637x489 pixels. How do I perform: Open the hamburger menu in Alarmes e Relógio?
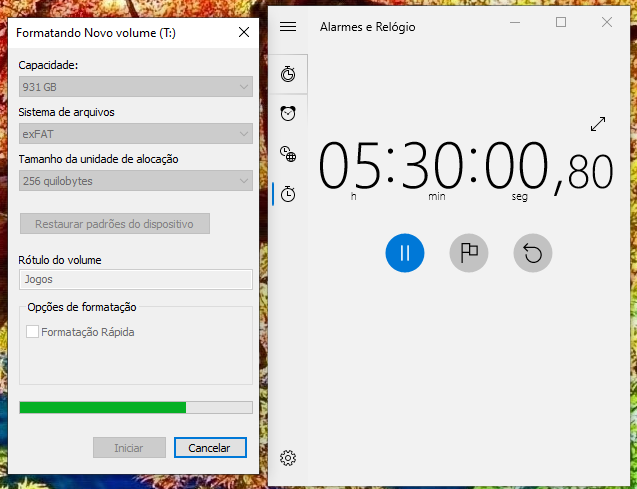pyautogui.click(x=288, y=27)
